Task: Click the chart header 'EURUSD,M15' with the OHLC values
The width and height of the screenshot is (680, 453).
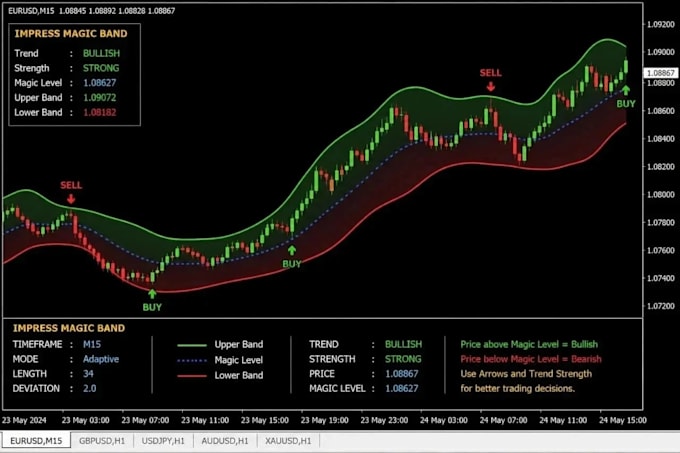Action: (92, 11)
